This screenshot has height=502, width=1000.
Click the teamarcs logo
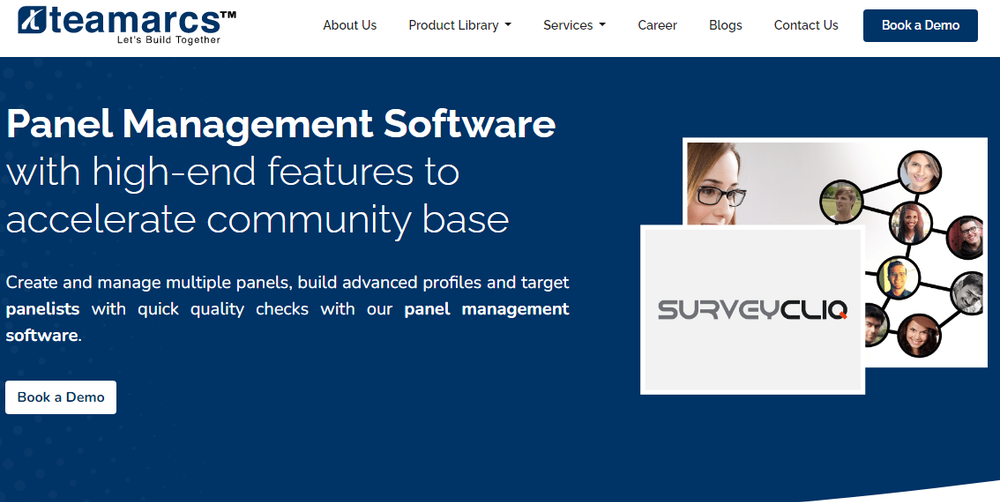click(x=127, y=25)
